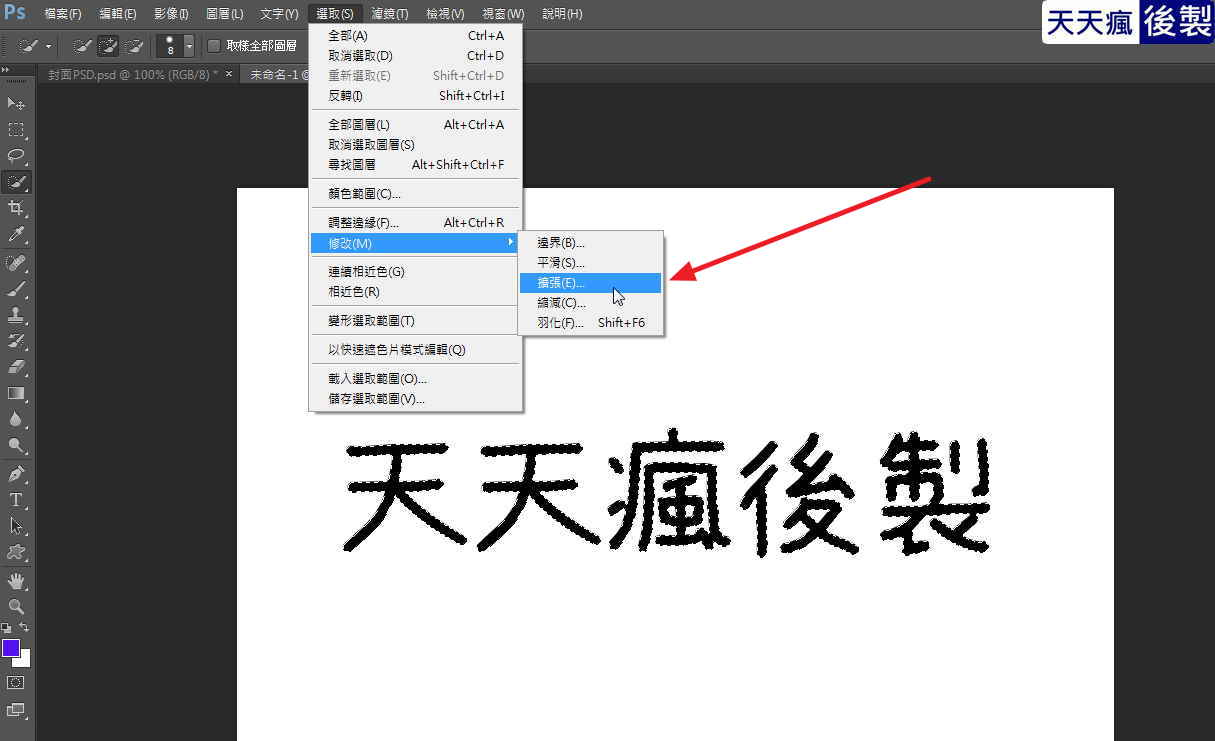Open 說明(H) menu
Image resolution: width=1215 pixels, height=741 pixels.
[562, 14]
